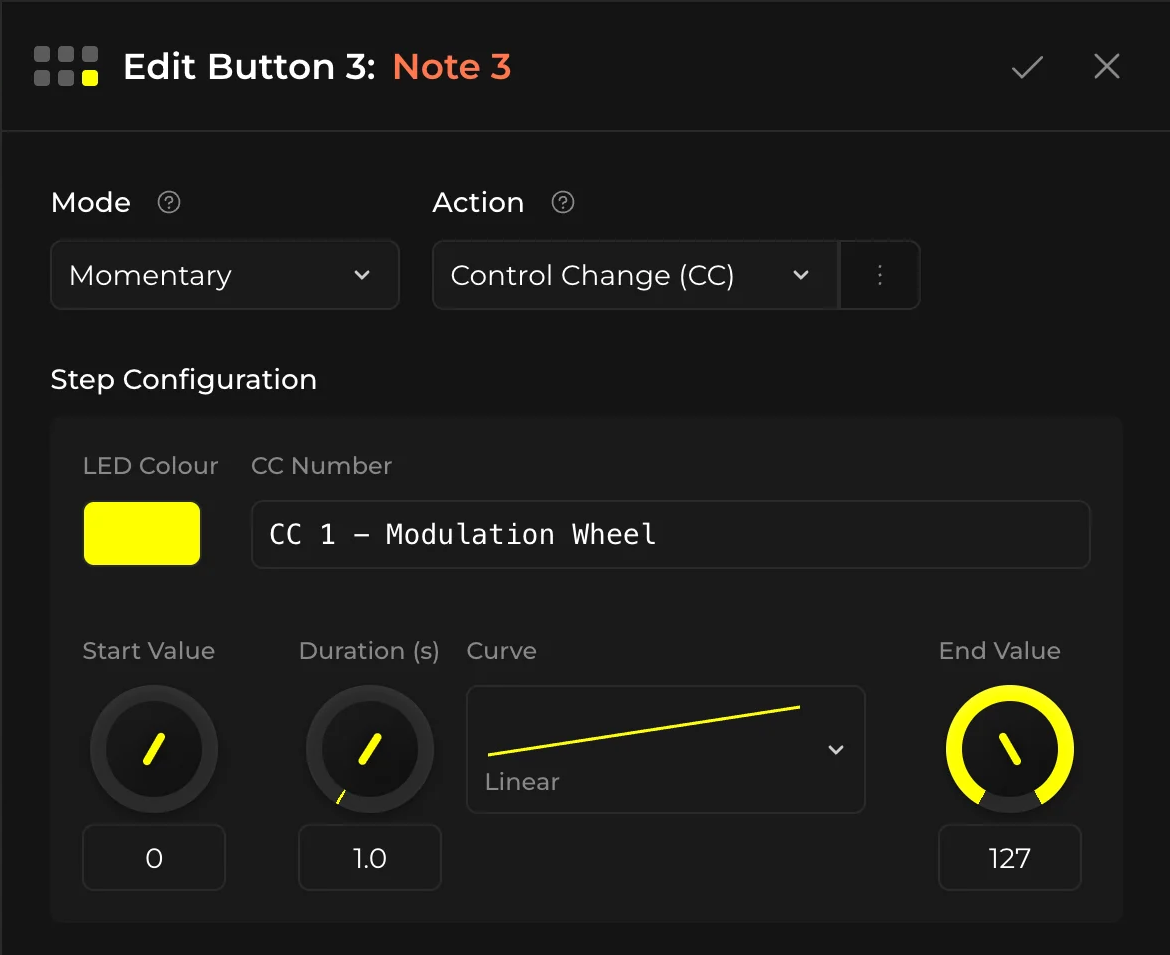The image size is (1170, 955).
Task: Open the Curve dropdown set to Linear
Action: [665, 749]
